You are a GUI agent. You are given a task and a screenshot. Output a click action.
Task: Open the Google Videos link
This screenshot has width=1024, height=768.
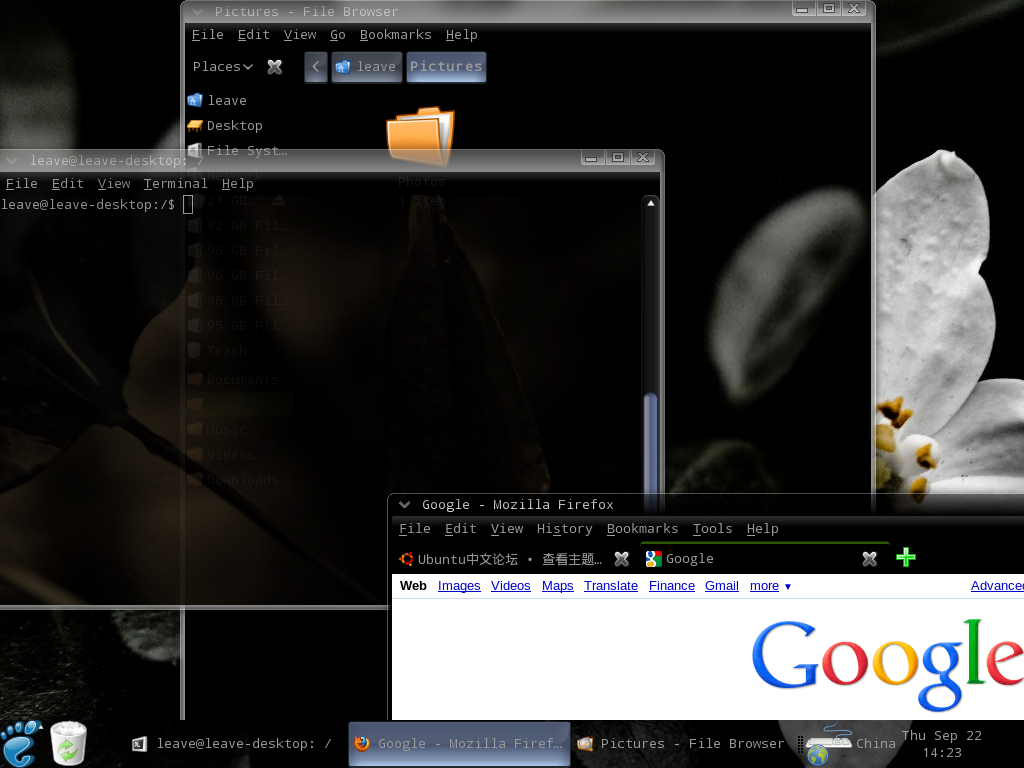coord(511,586)
